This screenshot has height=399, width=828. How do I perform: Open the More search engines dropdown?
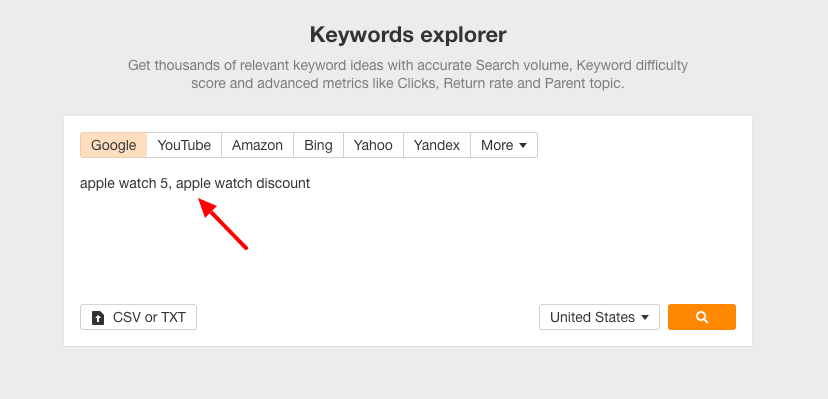[x=504, y=145]
